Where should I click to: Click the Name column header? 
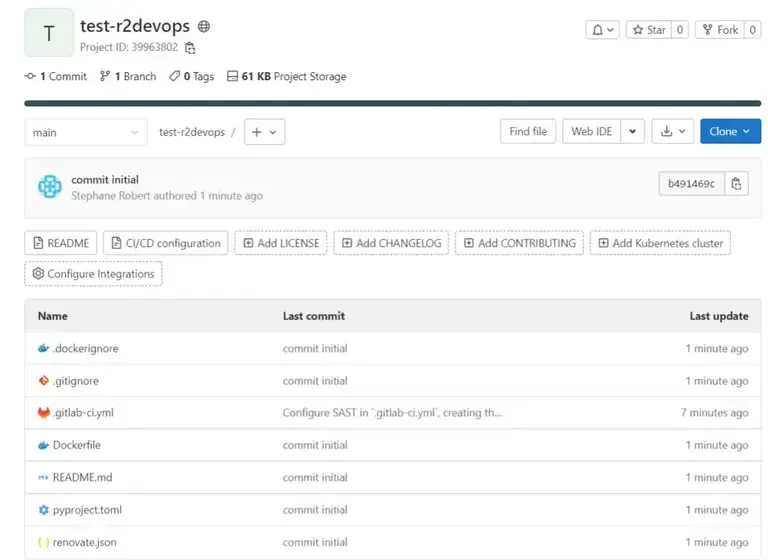pos(53,316)
